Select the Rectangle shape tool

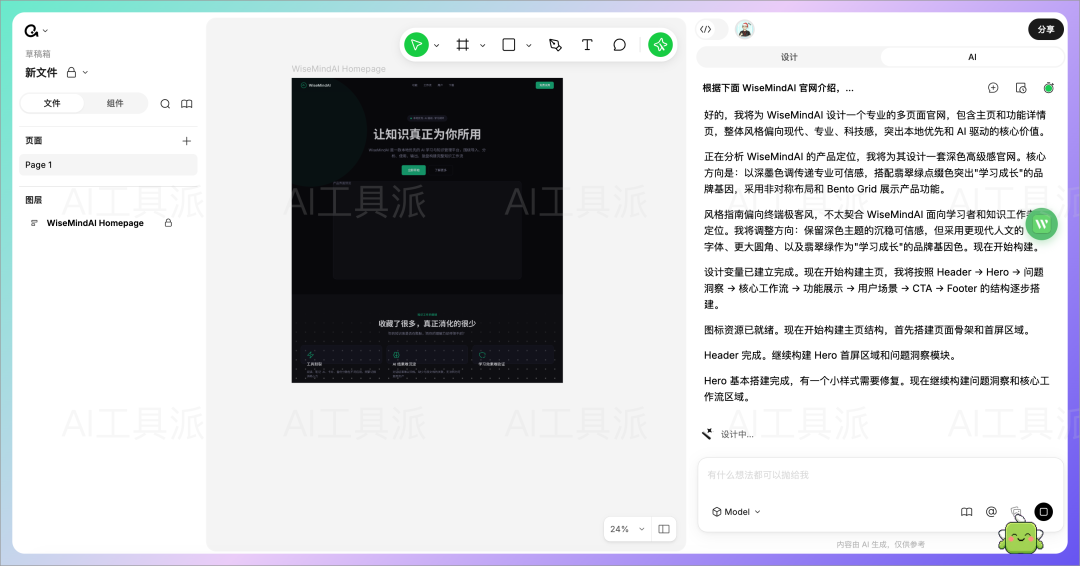click(x=509, y=45)
